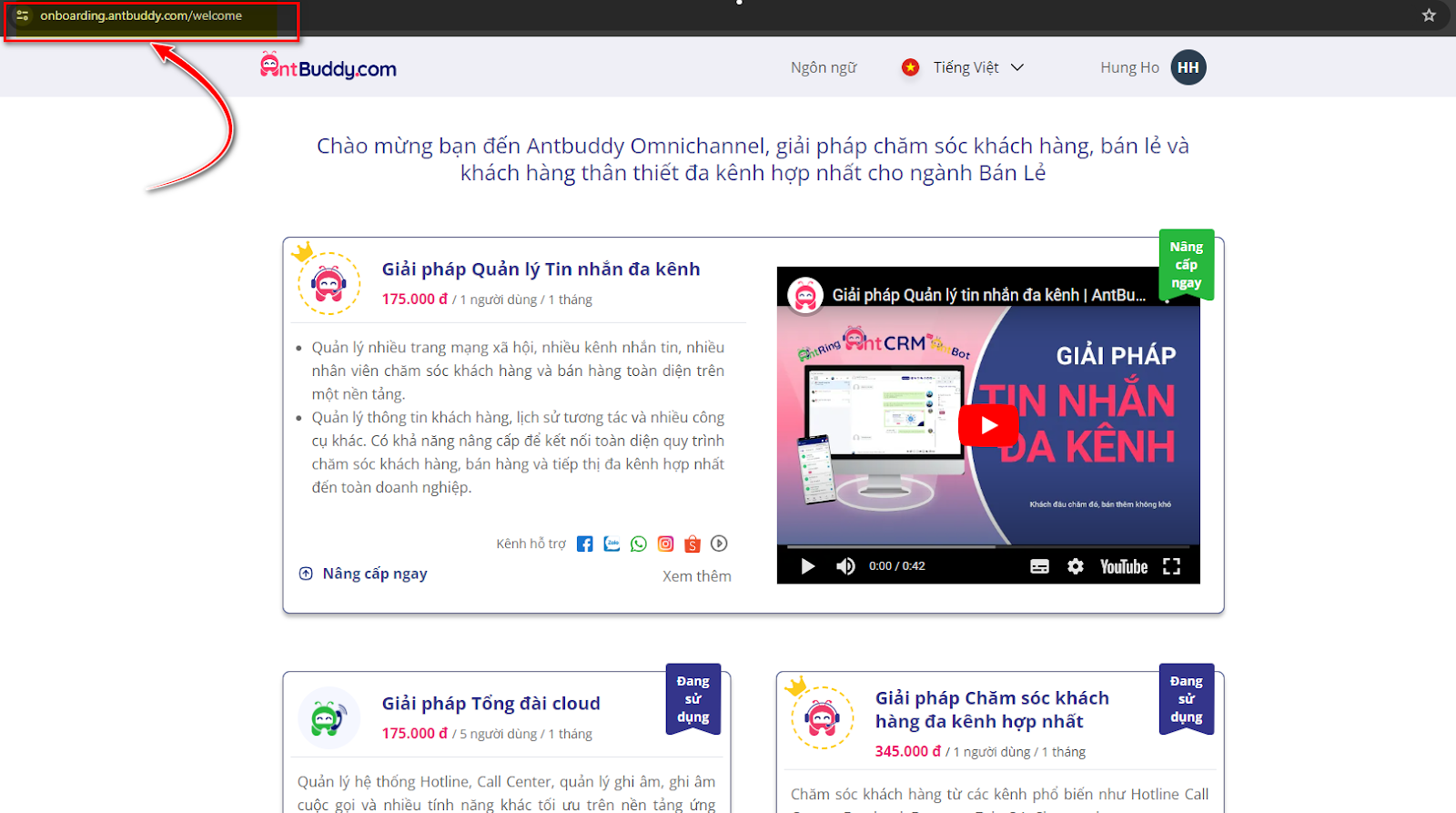Image resolution: width=1456 pixels, height=813 pixels.
Task: Click the Shopee support channel icon
Action: [x=693, y=544]
